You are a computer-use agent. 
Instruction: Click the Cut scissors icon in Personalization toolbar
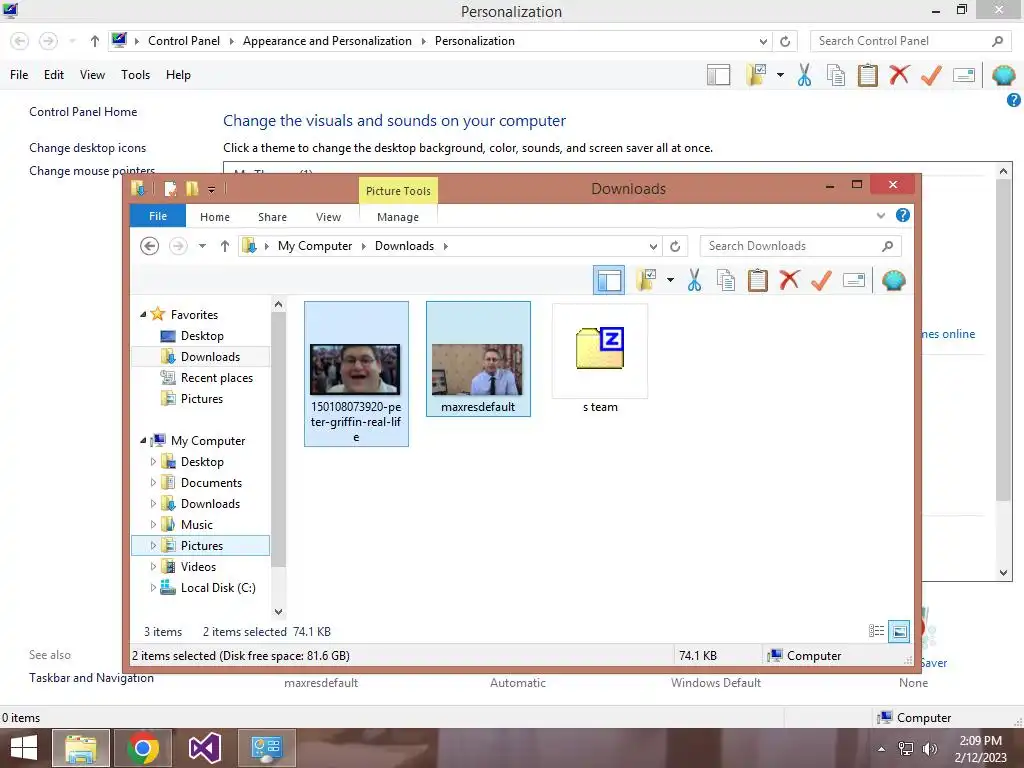pyautogui.click(x=804, y=75)
